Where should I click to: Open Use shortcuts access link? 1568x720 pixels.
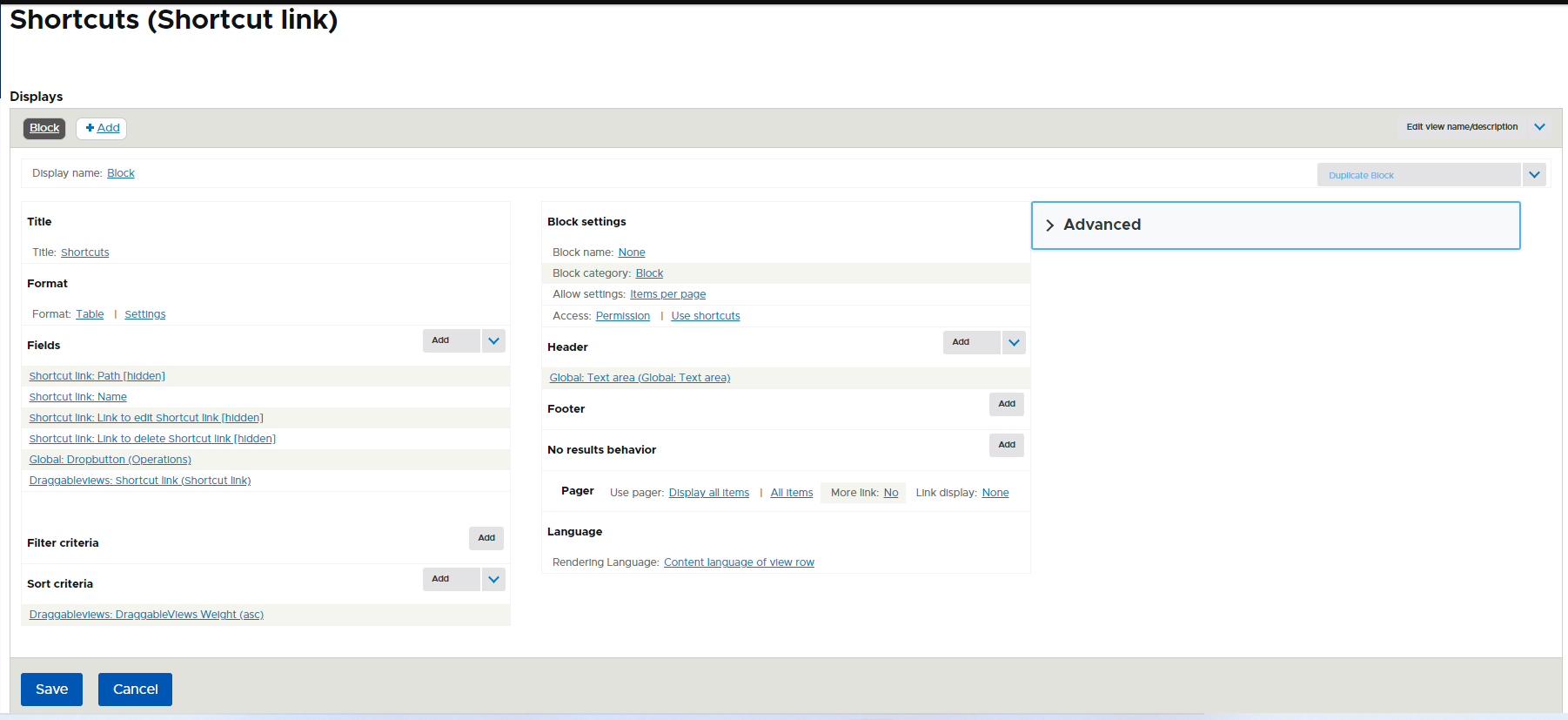pyautogui.click(x=706, y=316)
